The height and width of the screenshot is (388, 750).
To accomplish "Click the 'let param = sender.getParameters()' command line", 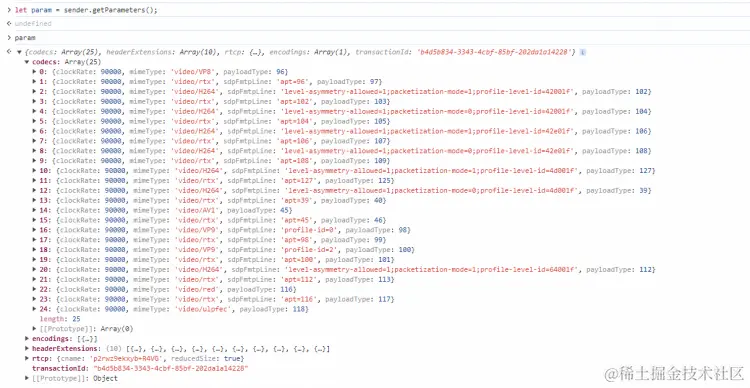I will coord(86,10).
